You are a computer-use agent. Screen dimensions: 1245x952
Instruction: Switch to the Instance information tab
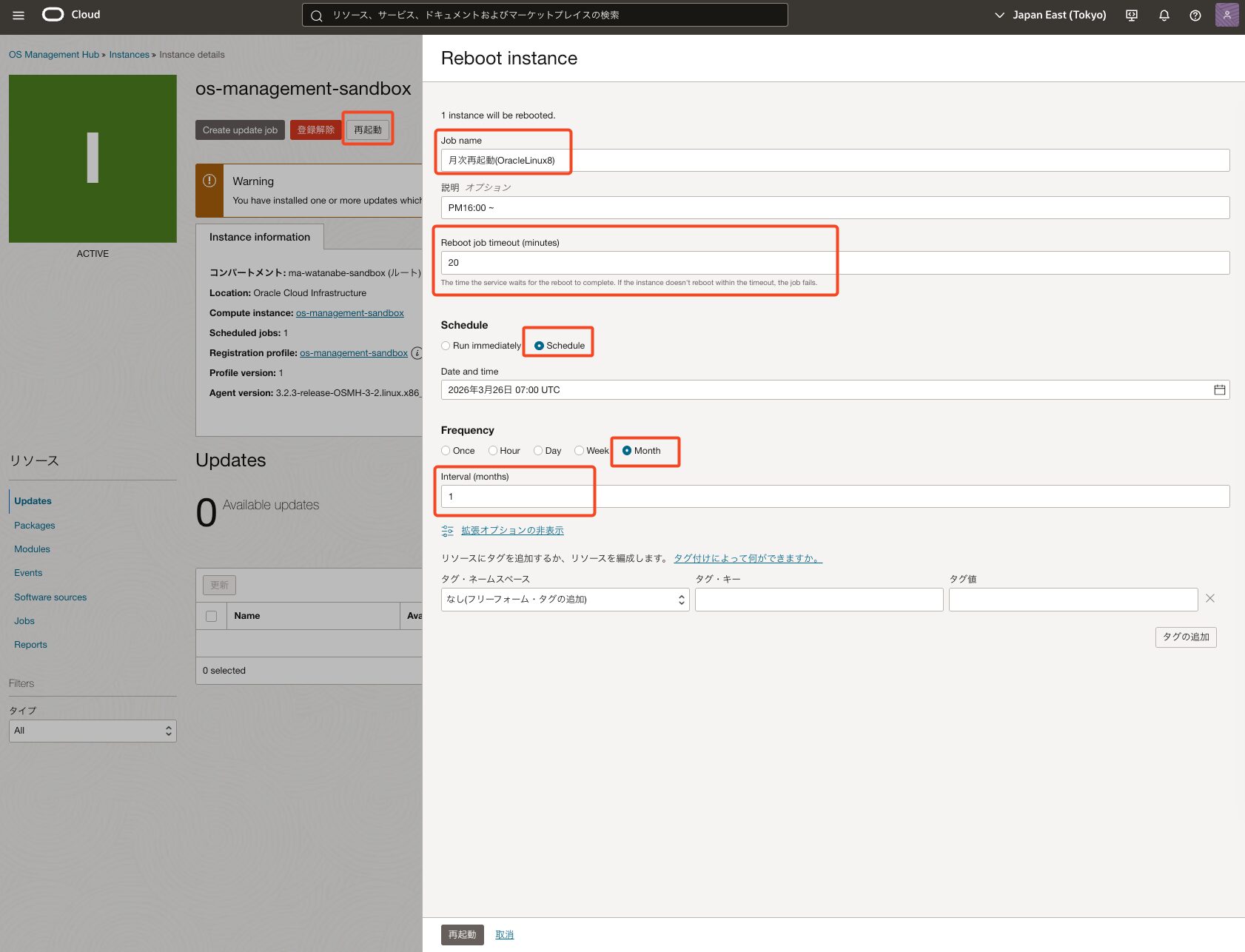[x=259, y=237]
